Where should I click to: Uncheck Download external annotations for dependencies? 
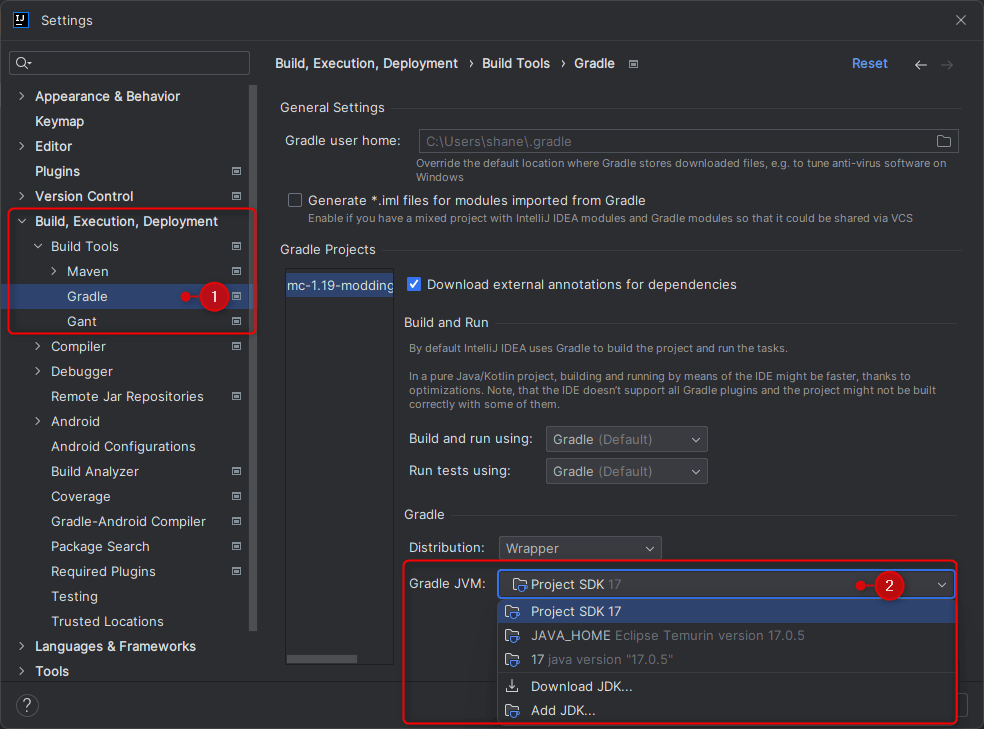(x=414, y=284)
